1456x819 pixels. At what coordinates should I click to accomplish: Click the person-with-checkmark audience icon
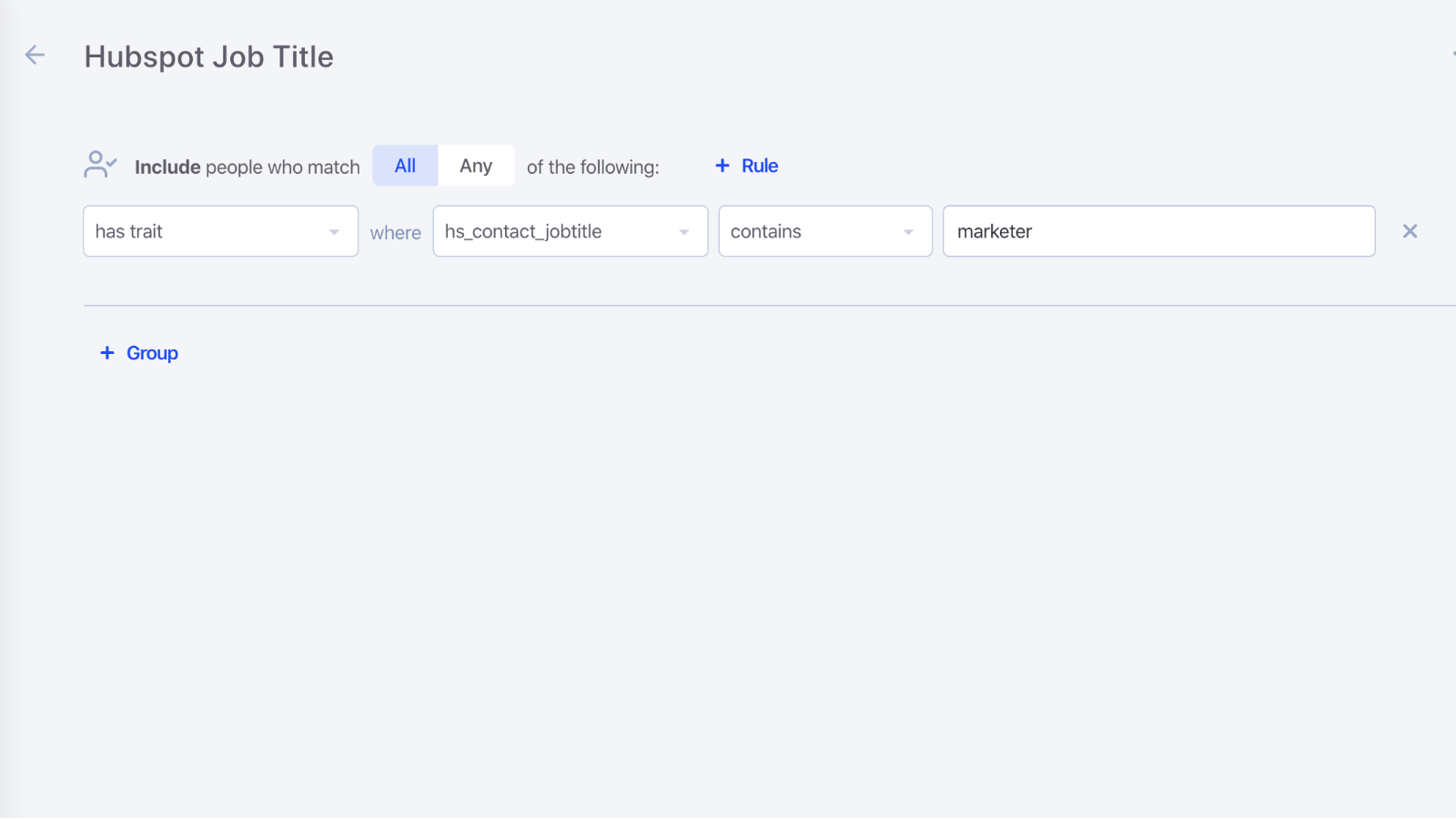point(99,165)
